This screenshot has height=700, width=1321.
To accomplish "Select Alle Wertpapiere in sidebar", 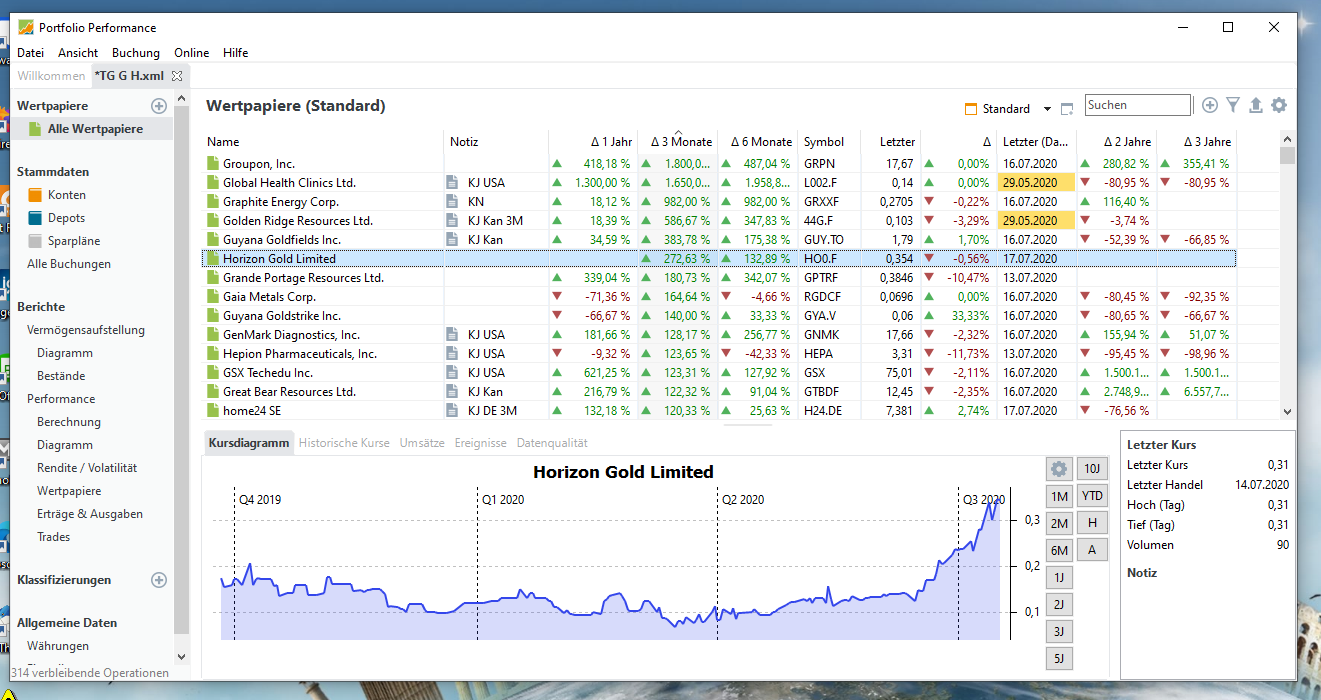I will [x=95, y=129].
